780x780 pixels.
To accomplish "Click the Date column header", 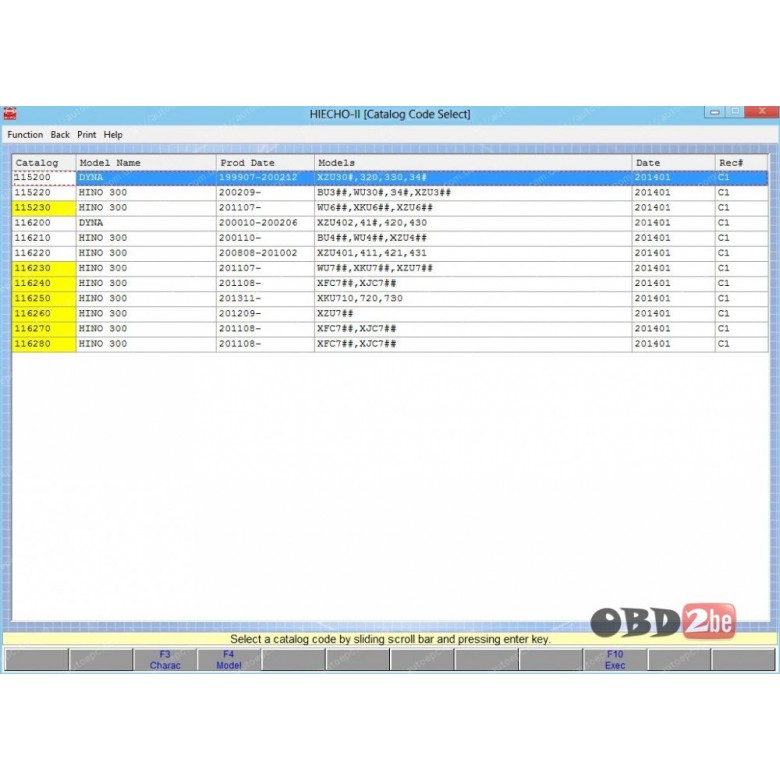I will 674,163.
